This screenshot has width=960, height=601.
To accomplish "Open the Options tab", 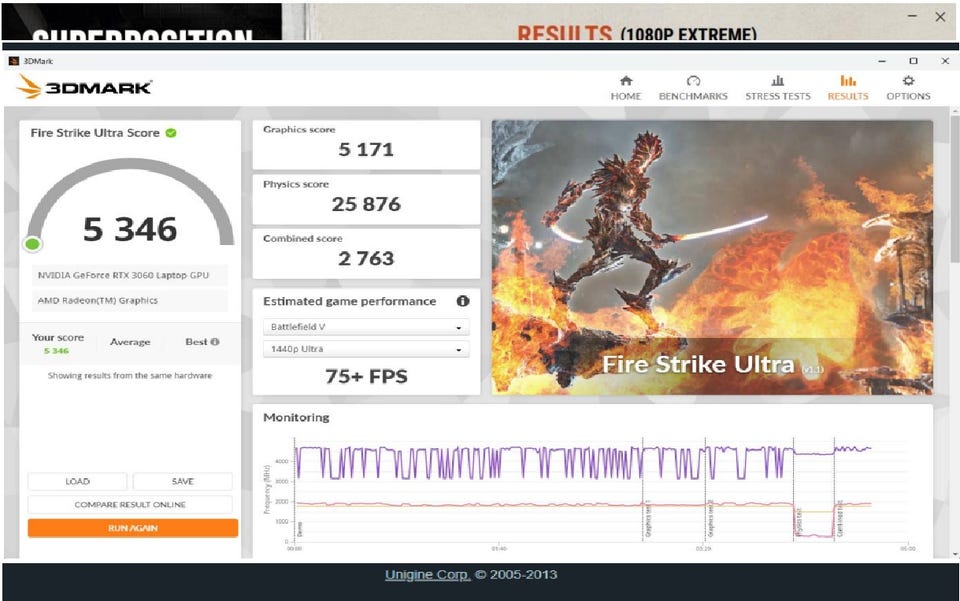I will (x=908, y=88).
